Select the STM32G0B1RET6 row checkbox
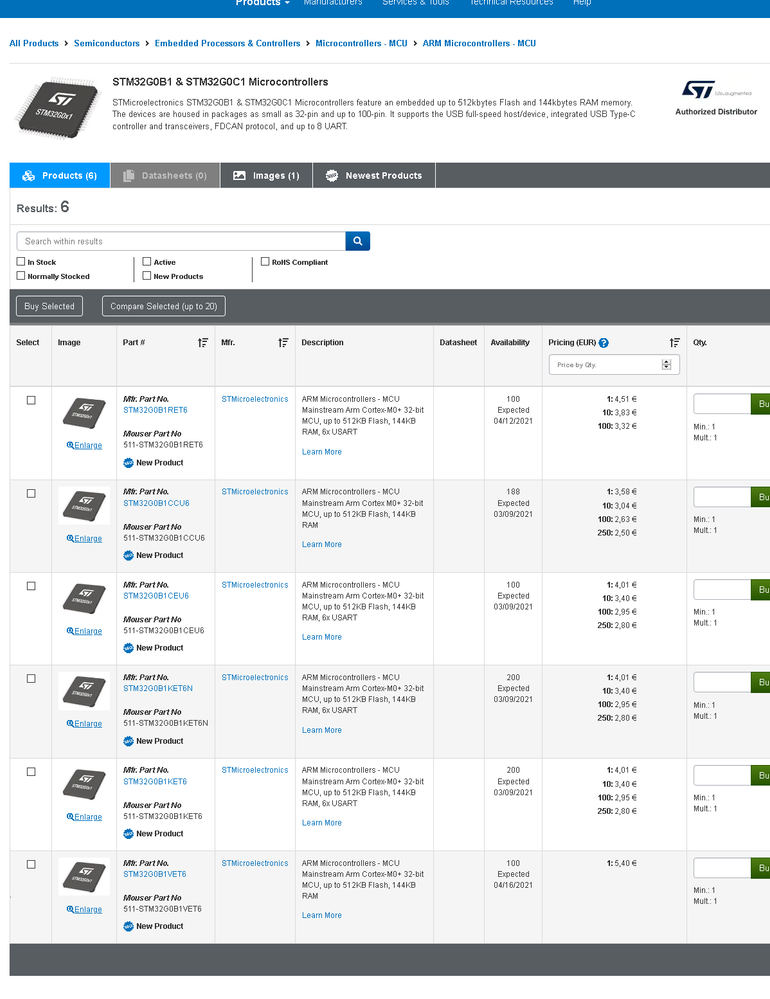 [31, 400]
